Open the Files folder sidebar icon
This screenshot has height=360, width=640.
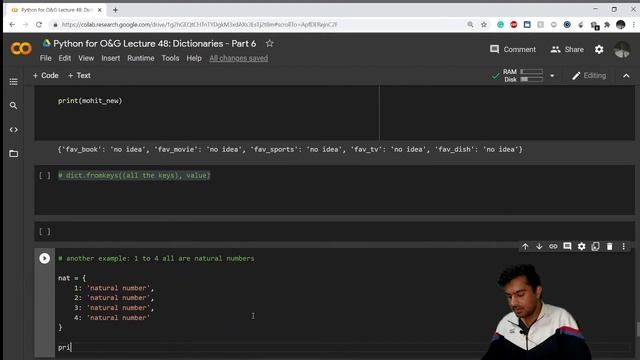[13, 154]
